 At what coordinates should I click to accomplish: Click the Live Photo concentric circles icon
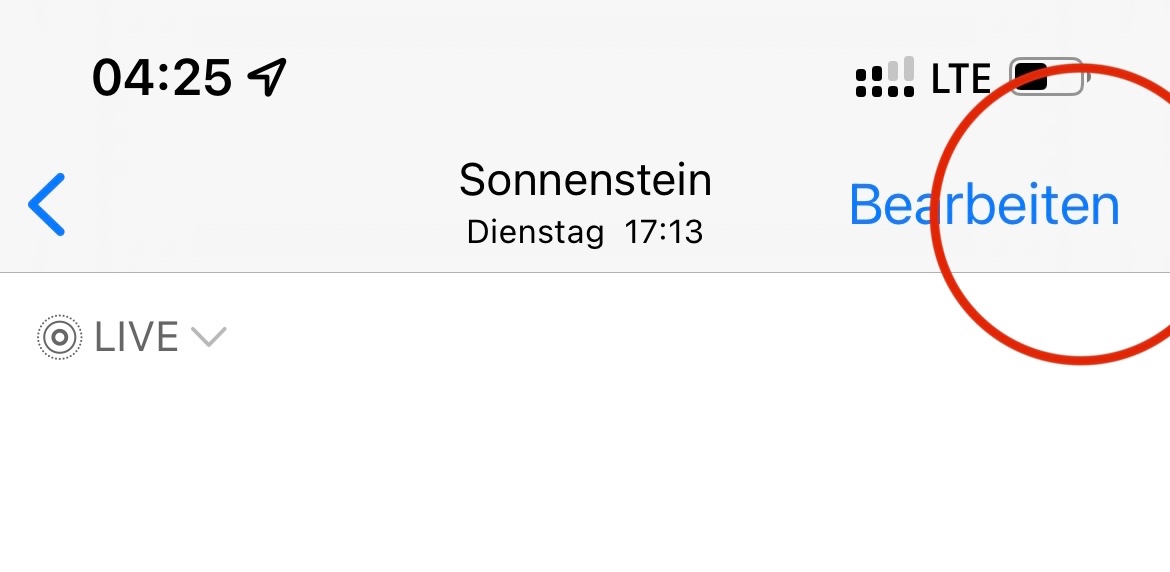click(59, 338)
